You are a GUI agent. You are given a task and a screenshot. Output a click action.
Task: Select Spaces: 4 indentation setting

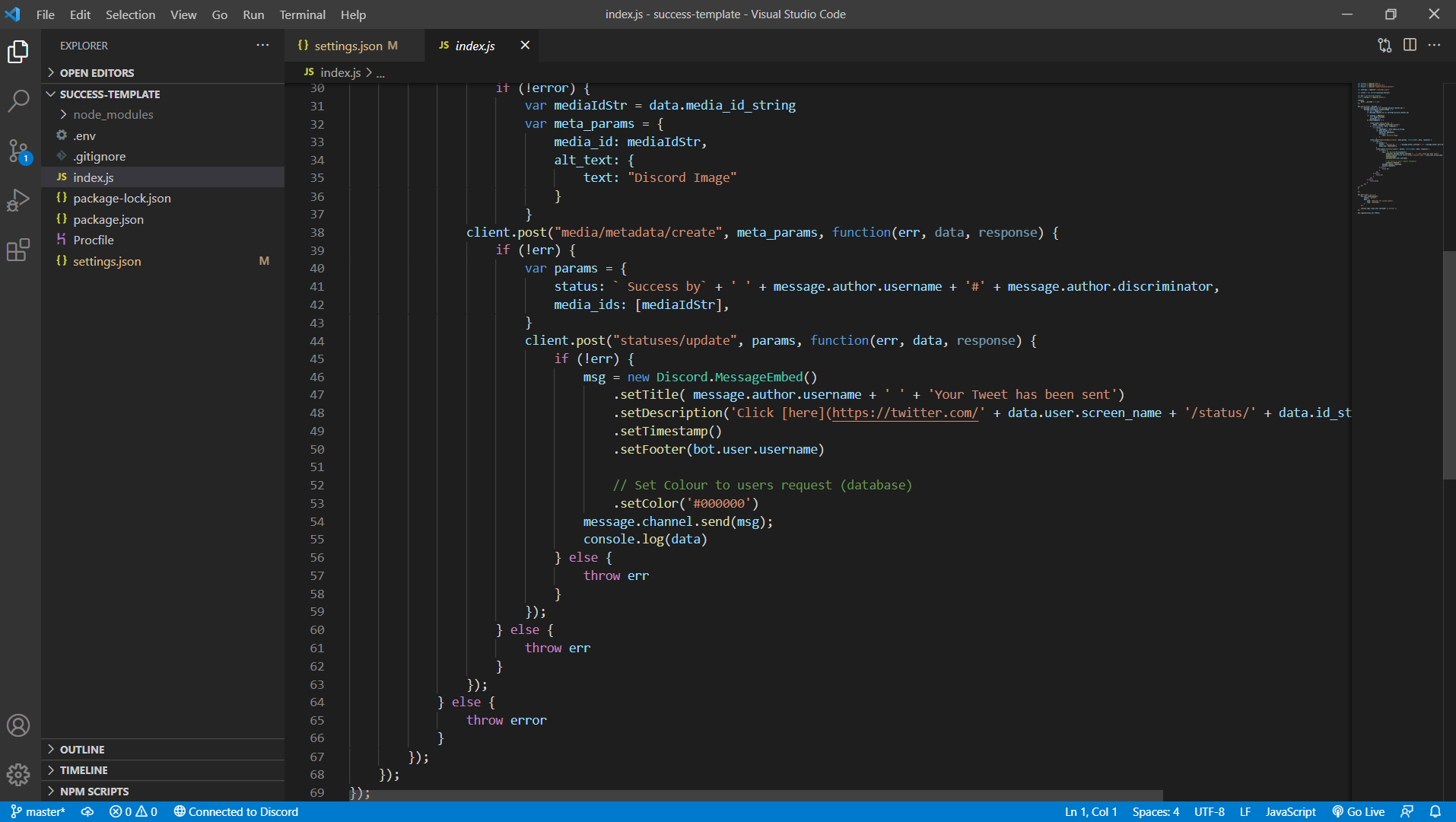click(1156, 812)
